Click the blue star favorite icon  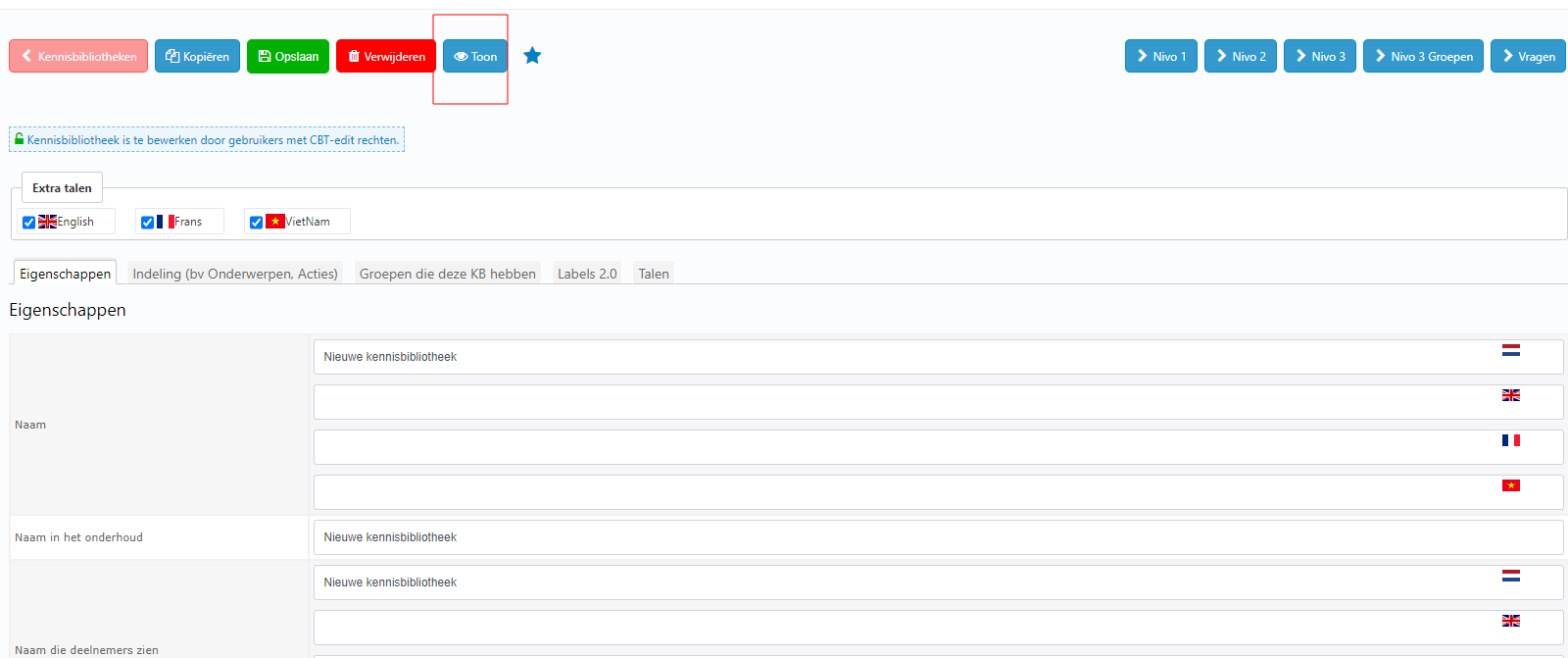point(532,56)
